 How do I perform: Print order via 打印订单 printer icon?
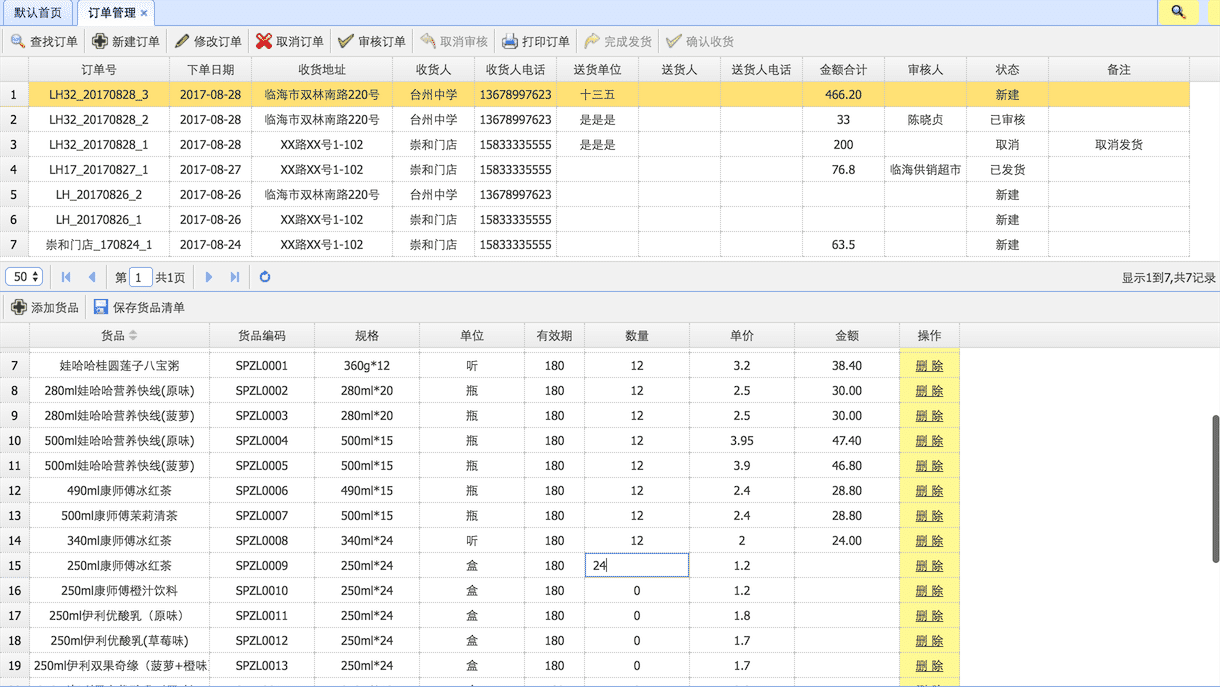[510, 41]
